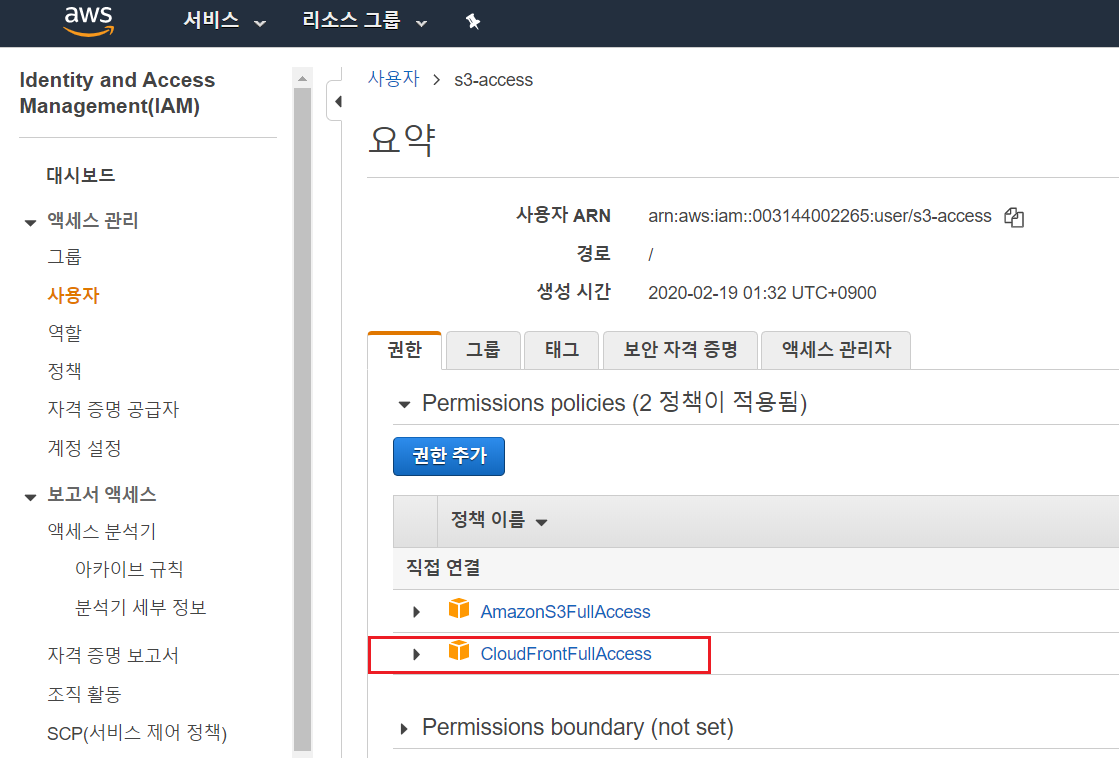1119x758 pixels.
Task: Open 액세스 분석기 in the sidebar
Action: (101, 530)
